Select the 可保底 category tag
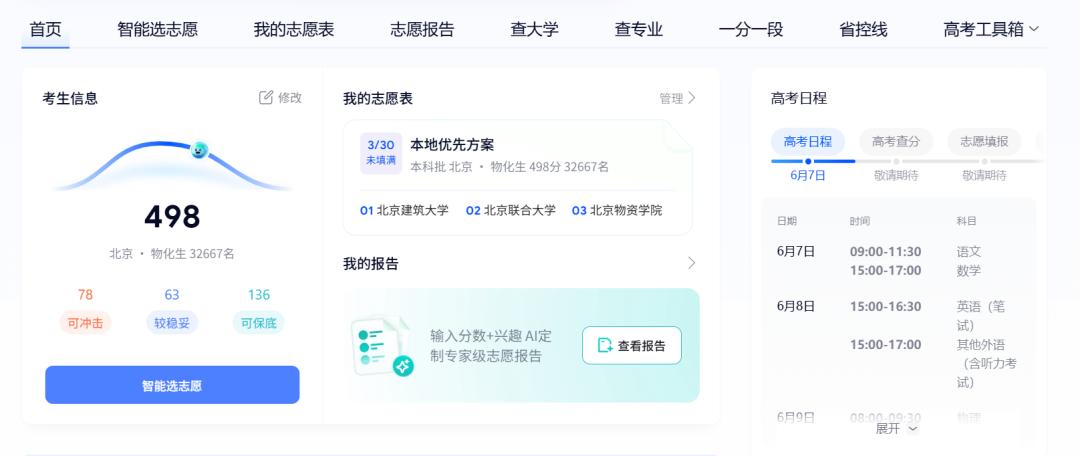 point(258,323)
